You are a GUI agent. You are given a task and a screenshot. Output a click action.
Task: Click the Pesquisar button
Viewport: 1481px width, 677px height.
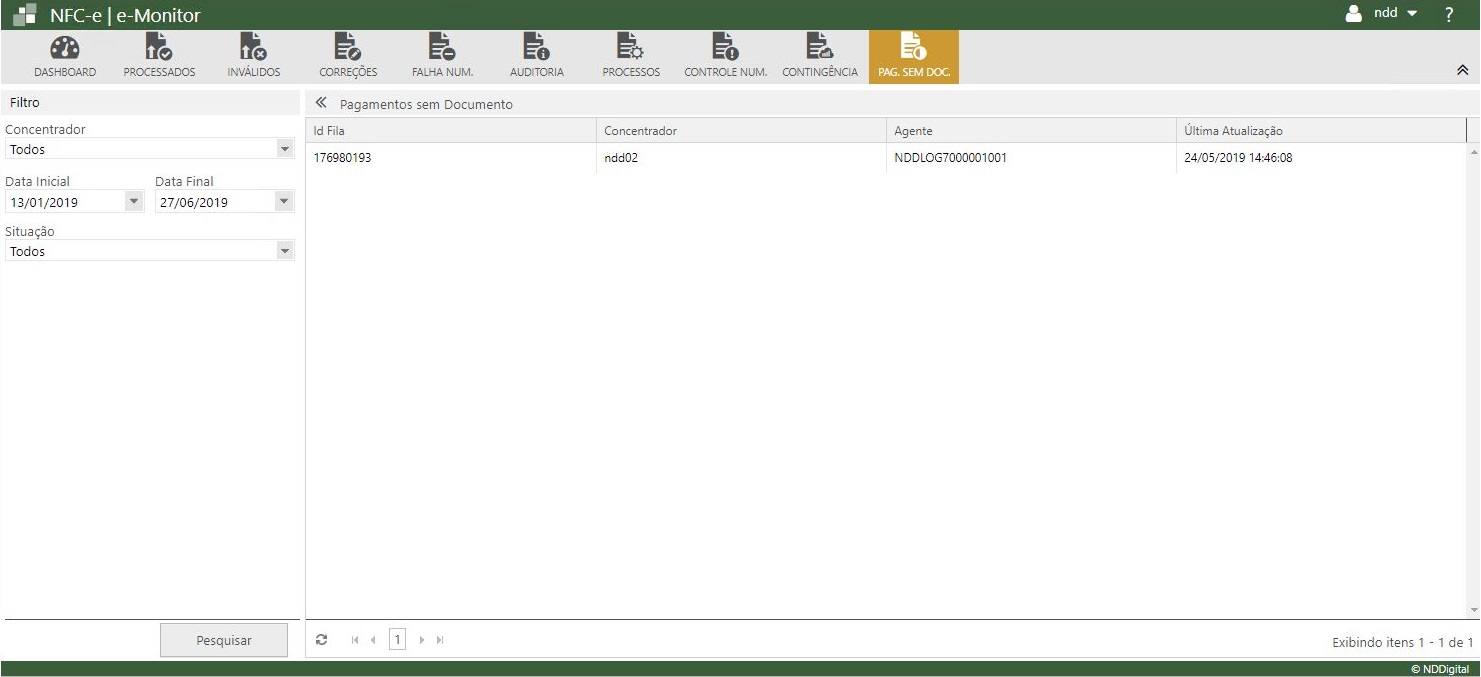click(x=224, y=640)
